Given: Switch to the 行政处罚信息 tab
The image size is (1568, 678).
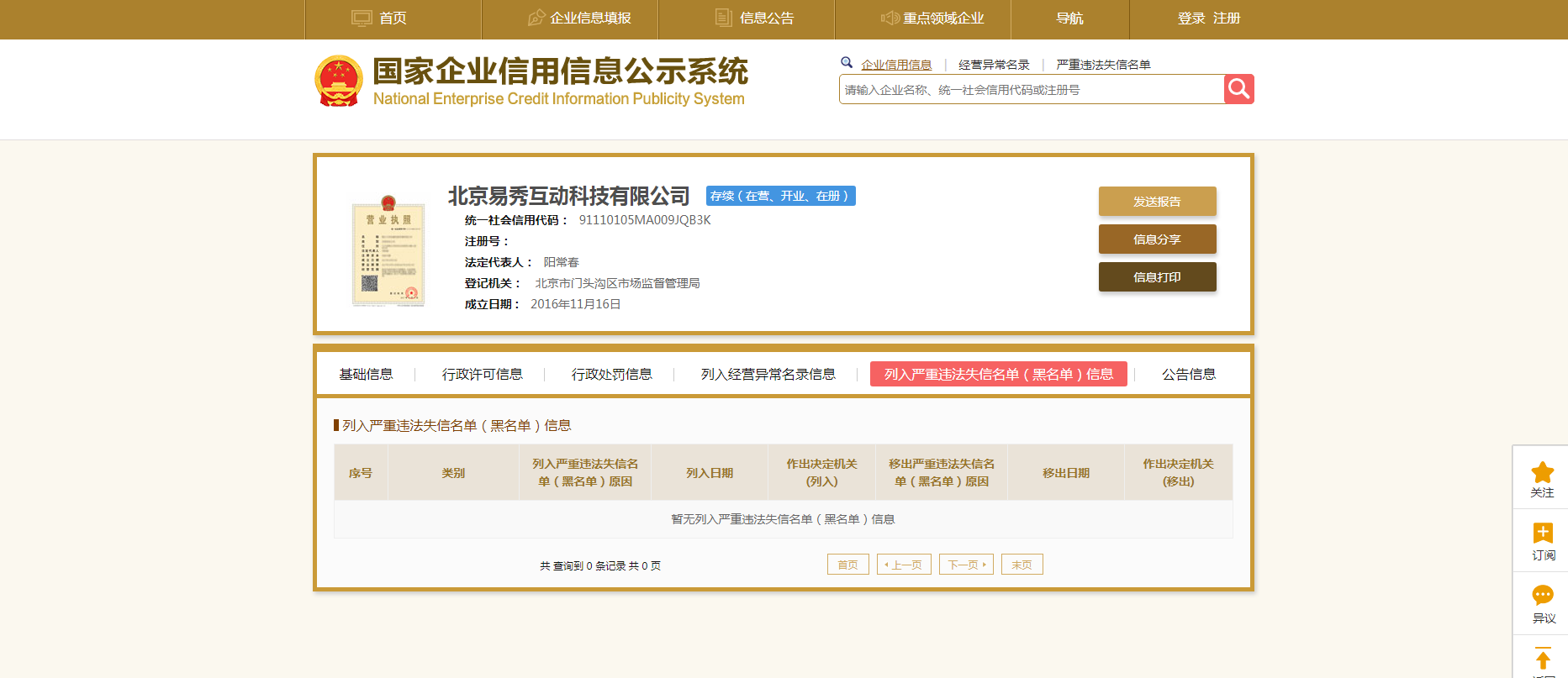Looking at the screenshot, I should point(611,375).
